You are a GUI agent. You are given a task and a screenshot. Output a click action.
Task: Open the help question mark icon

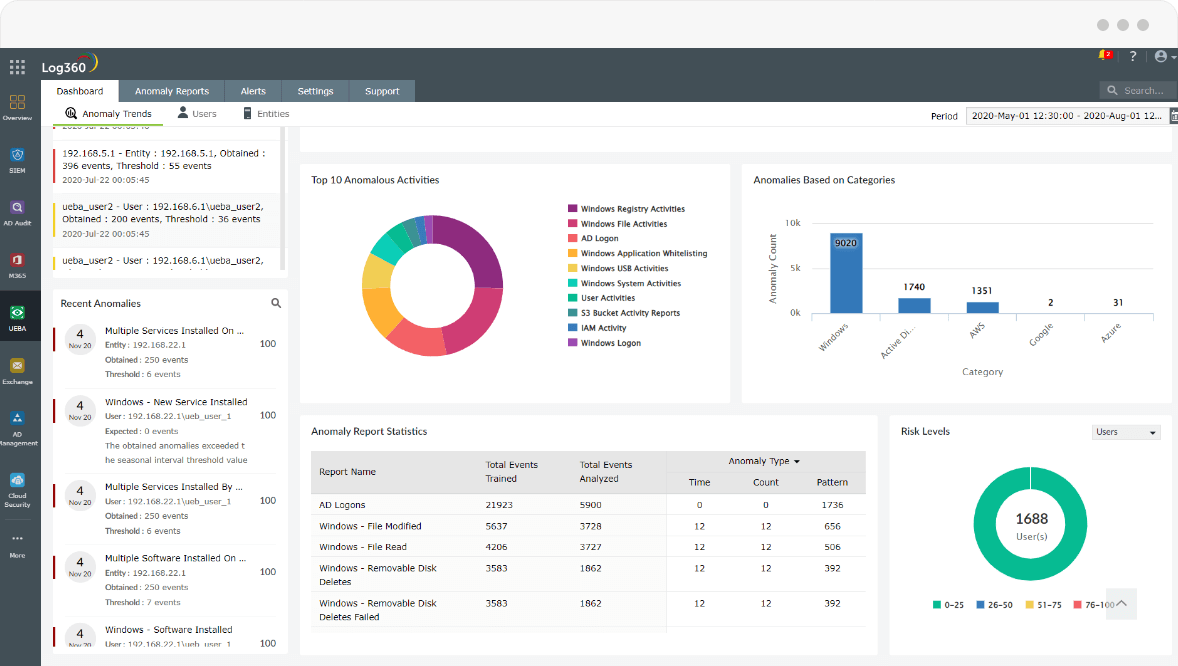point(1133,57)
